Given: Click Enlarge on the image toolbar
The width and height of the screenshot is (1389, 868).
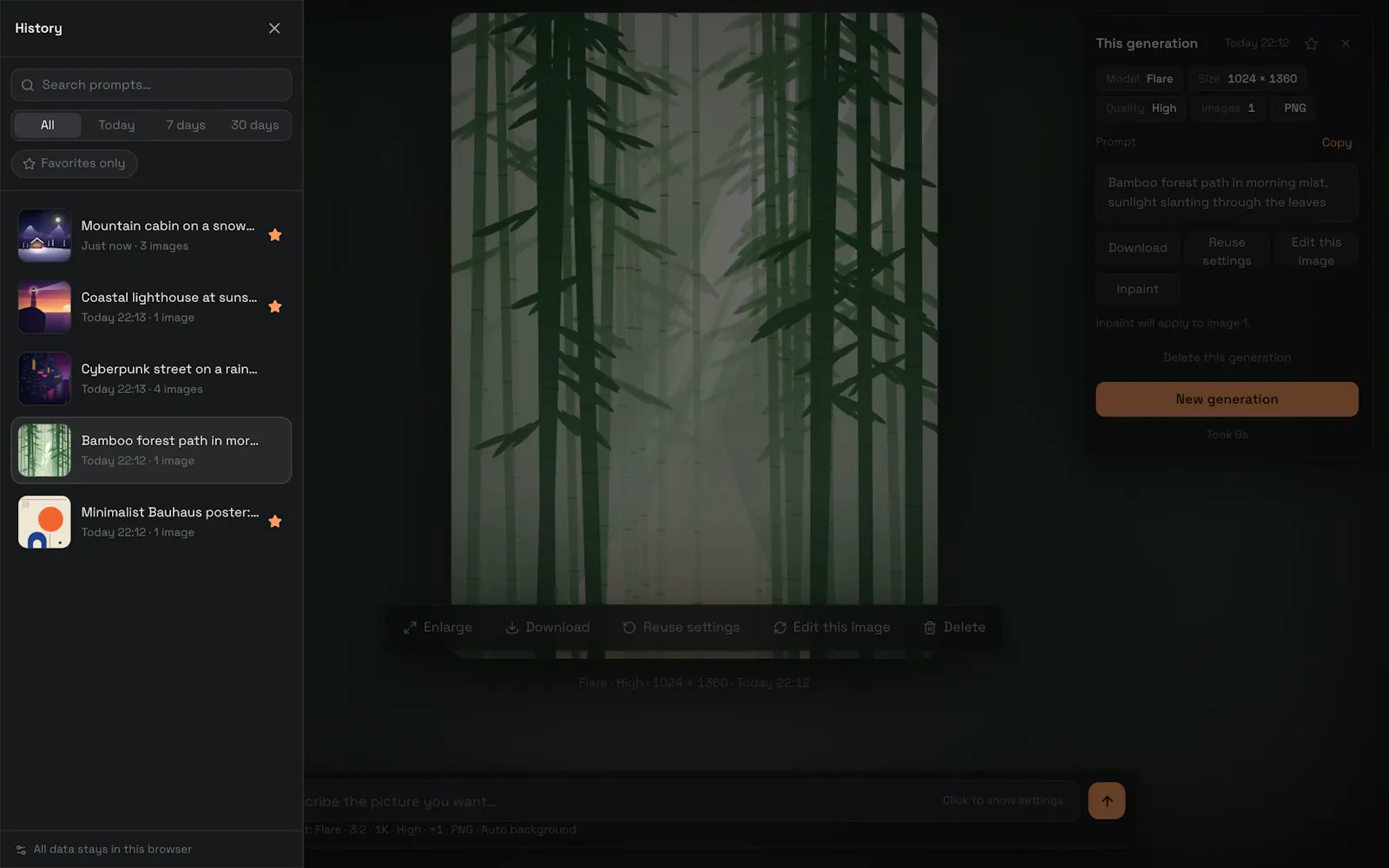Looking at the screenshot, I should click(438, 628).
